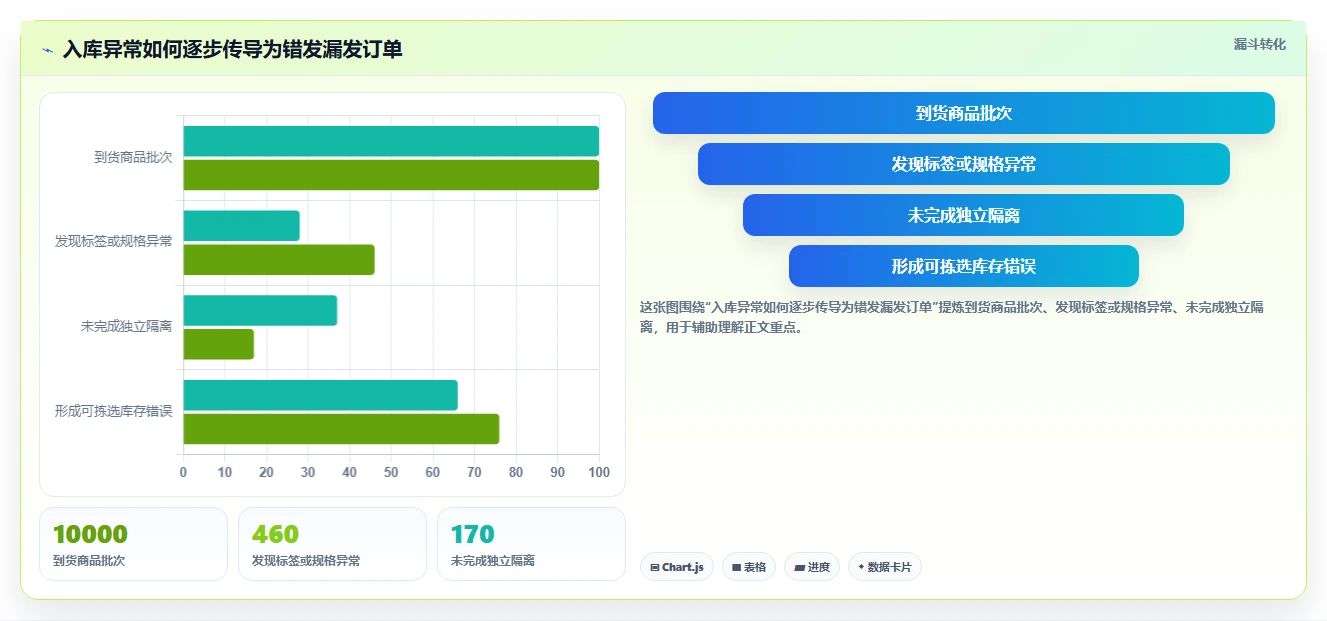
Task: Click the green bar for 形成可拣选库存错误
Action: click(341, 429)
